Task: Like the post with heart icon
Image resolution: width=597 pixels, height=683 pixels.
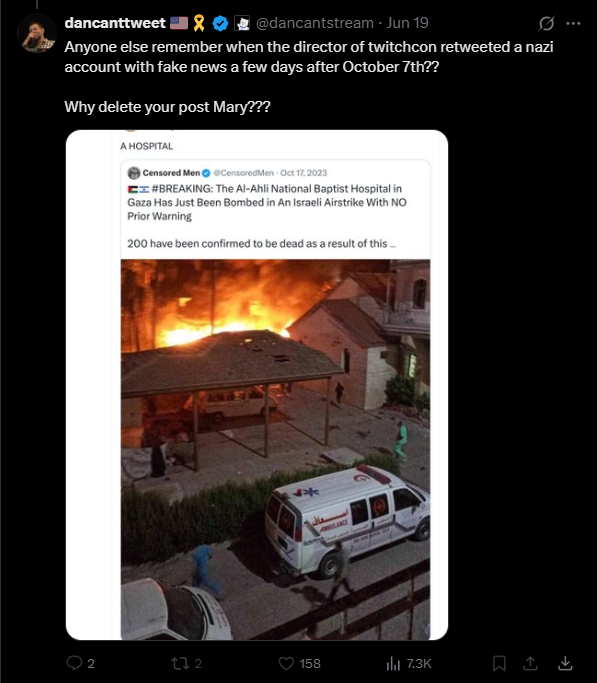Action: 286,663
